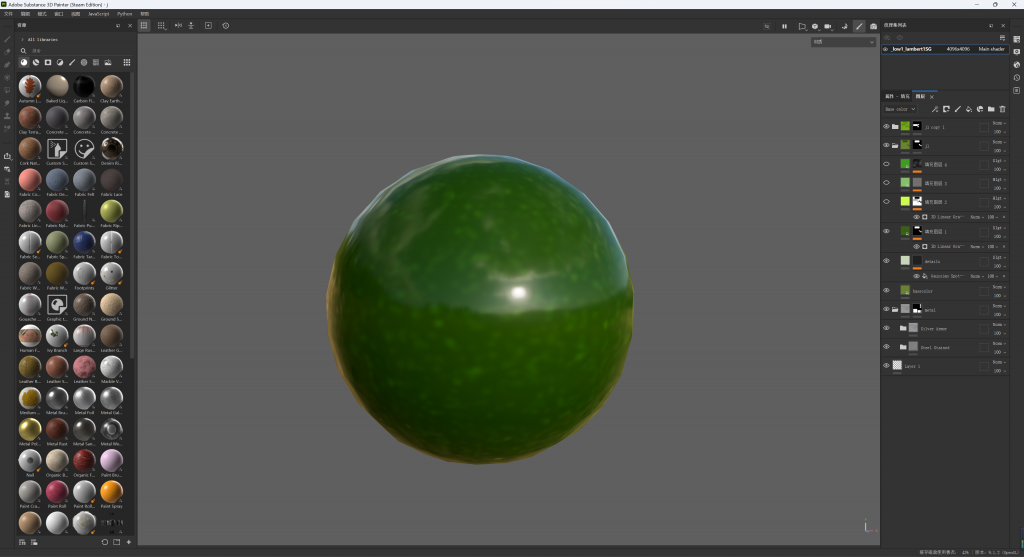Image resolution: width=1024 pixels, height=557 pixels.
Task: Open the viewport mode dropdown at top right
Action: coord(843,42)
